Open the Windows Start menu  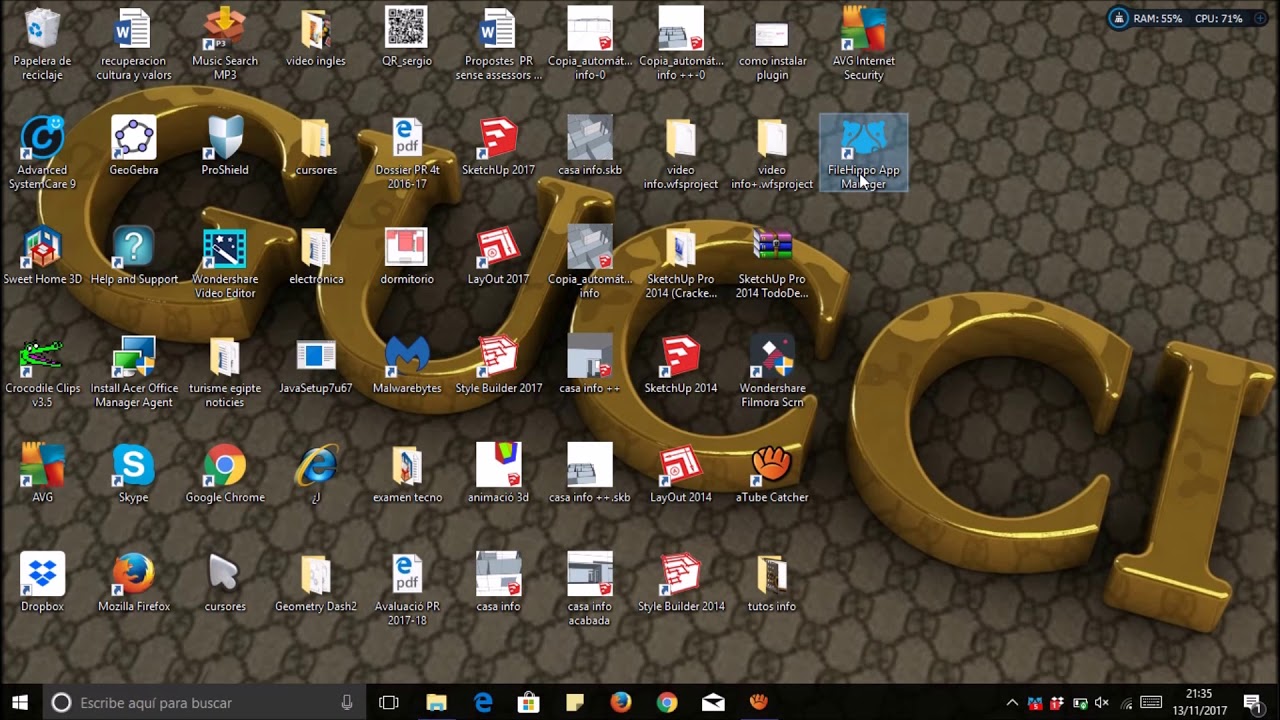pyautogui.click(x=20, y=702)
